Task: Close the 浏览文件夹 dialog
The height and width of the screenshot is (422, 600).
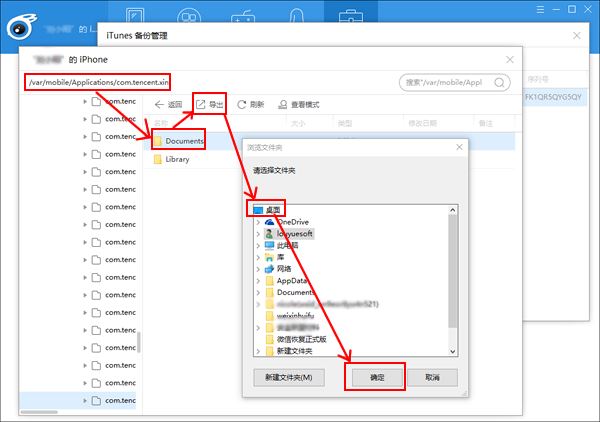Action: (x=459, y=147)
